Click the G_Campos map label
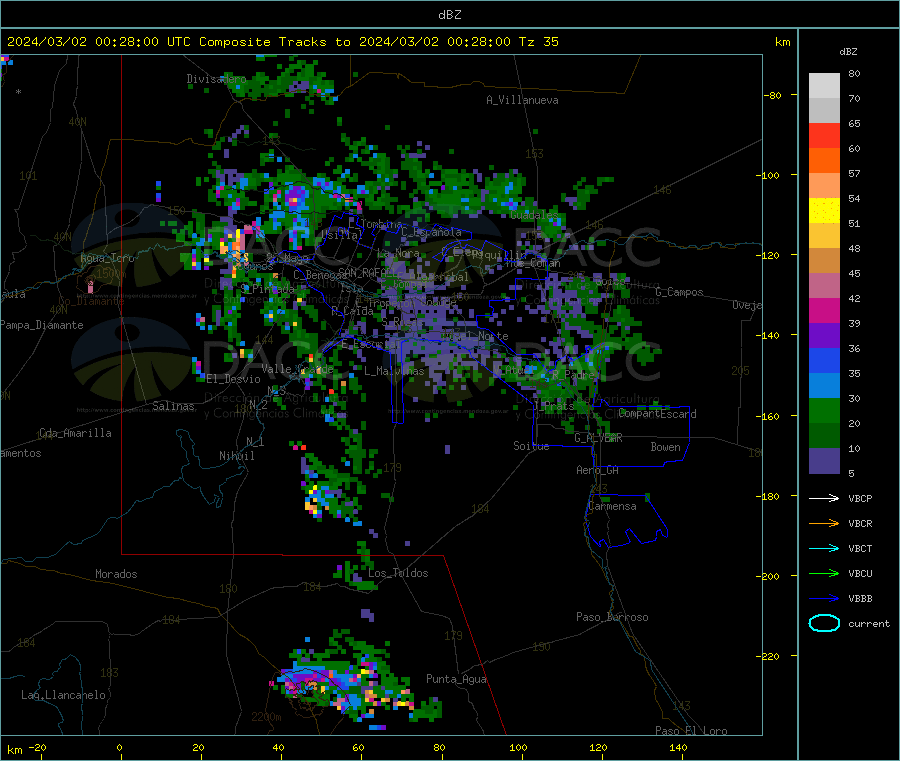 679,292
